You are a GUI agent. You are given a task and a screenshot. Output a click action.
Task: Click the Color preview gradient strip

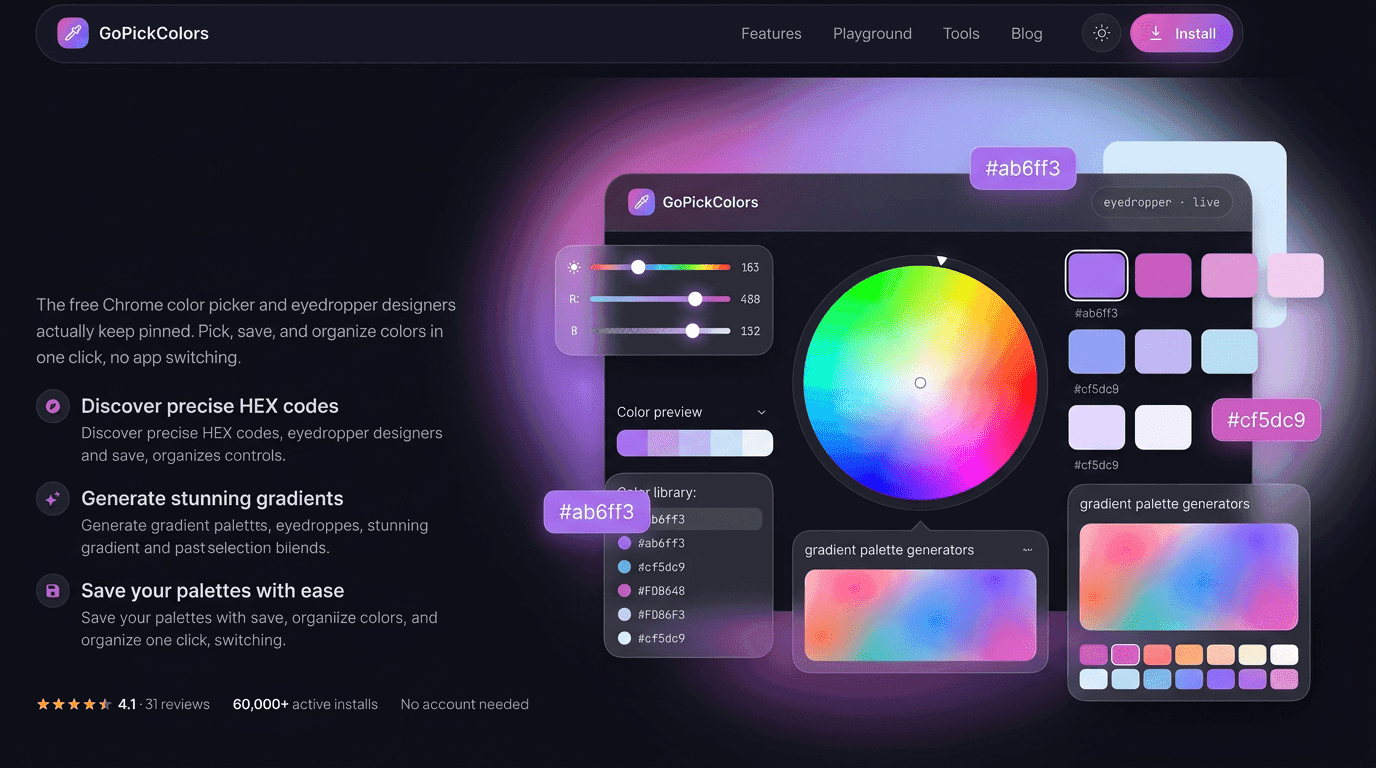[695, 443]
